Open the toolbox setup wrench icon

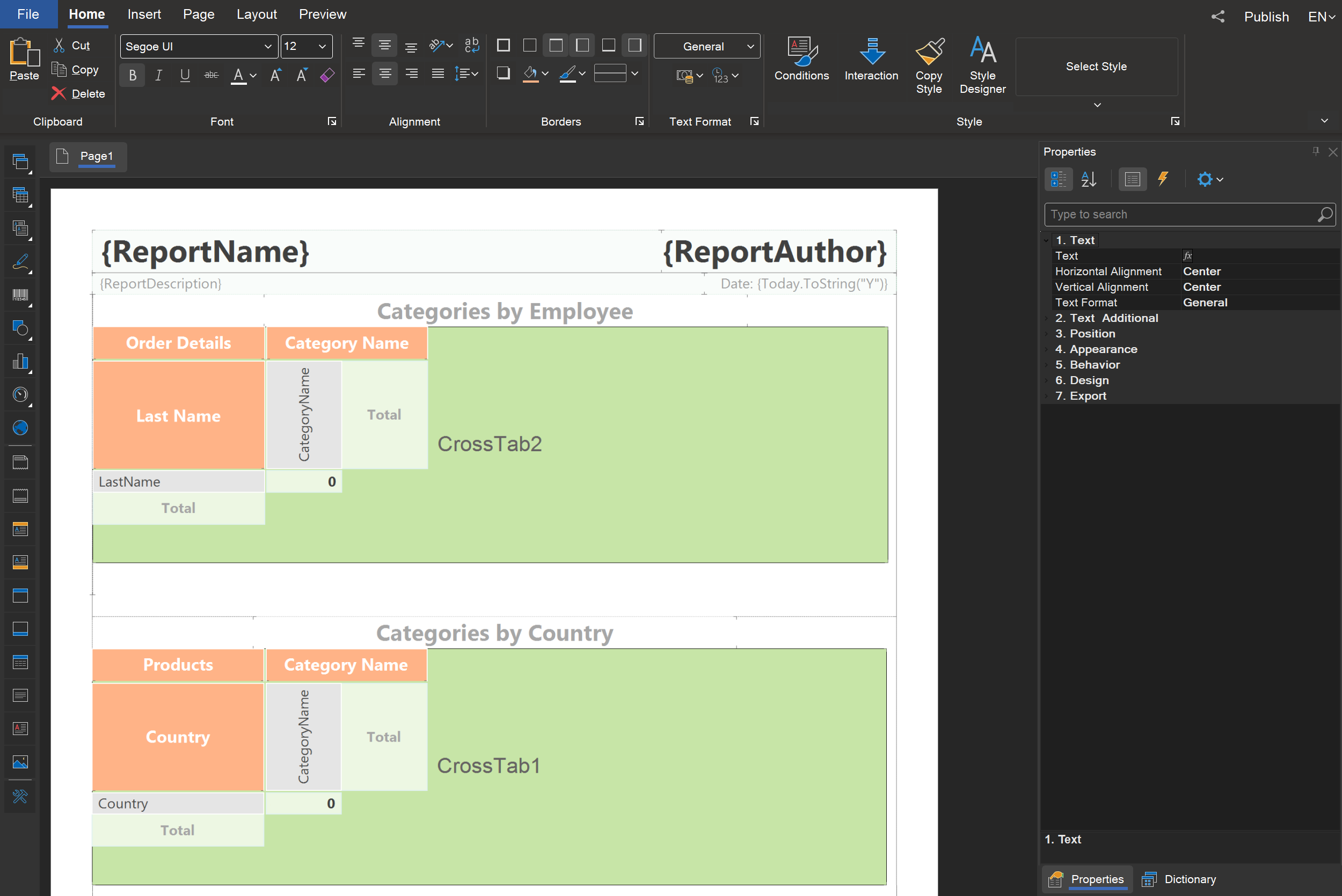20,796
